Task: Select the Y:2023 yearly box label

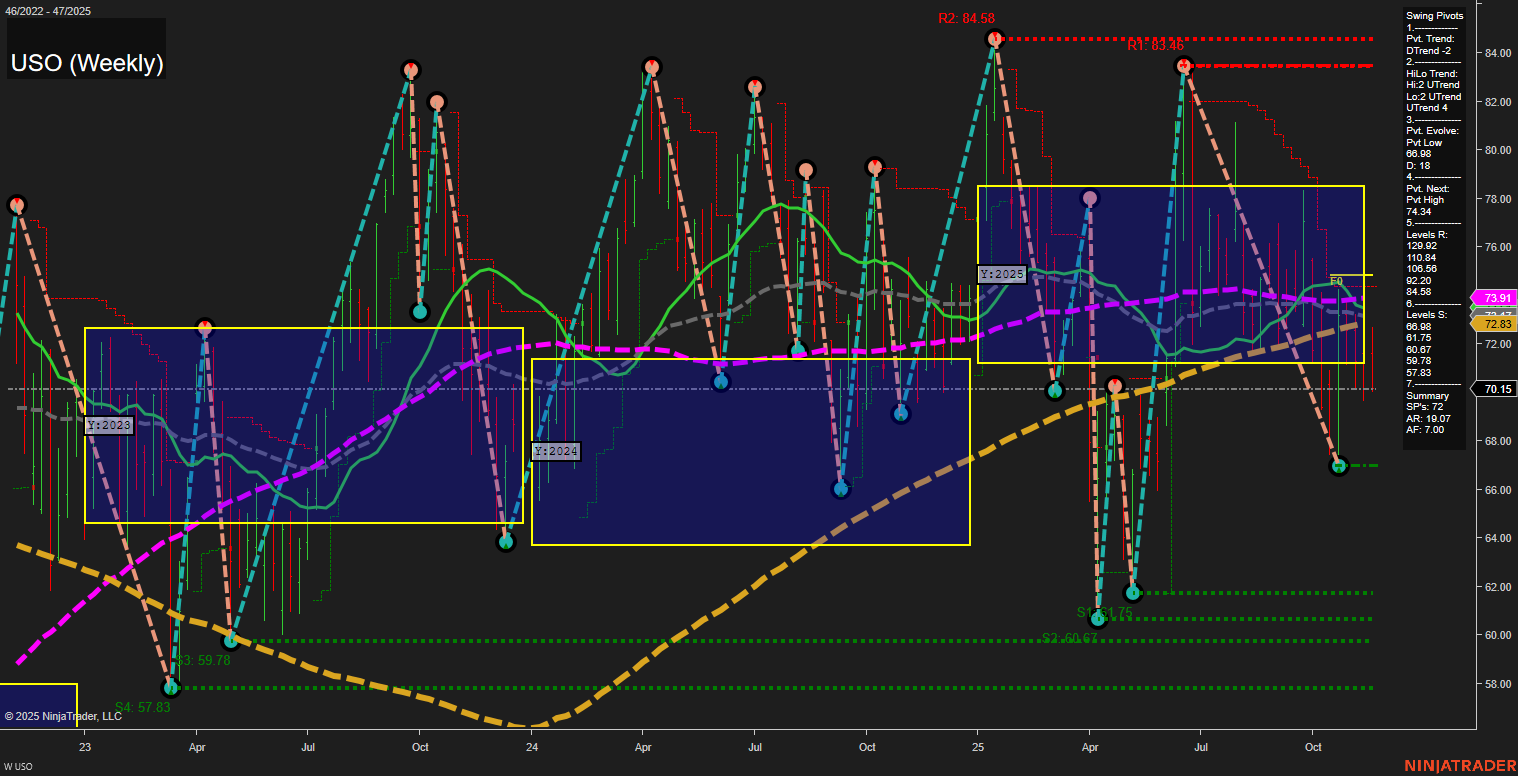Action: [109, 425]
